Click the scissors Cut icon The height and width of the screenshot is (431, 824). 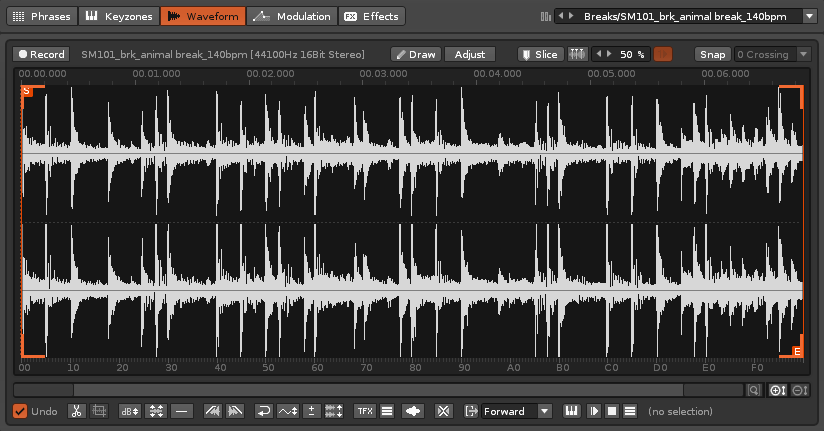tap(77, 411)
